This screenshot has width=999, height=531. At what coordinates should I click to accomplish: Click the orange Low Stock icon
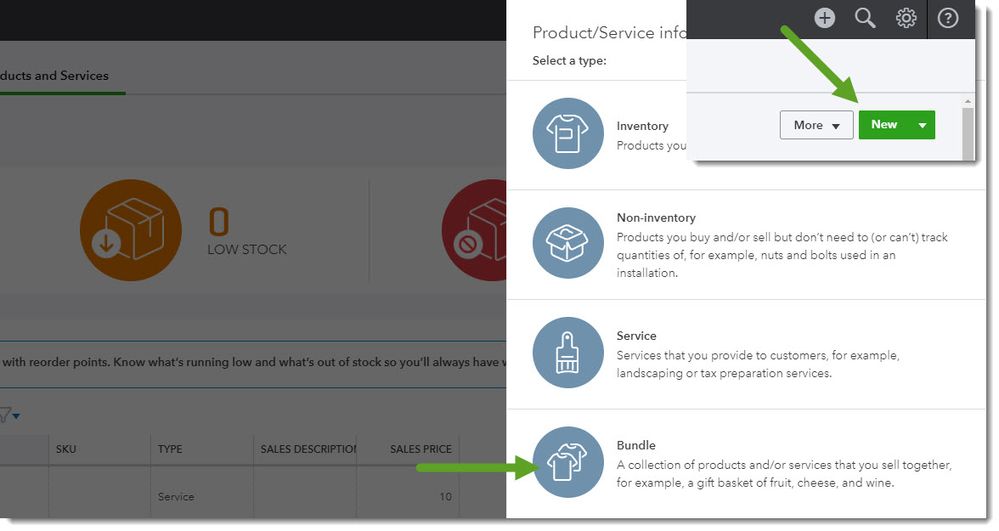(130, 230)
